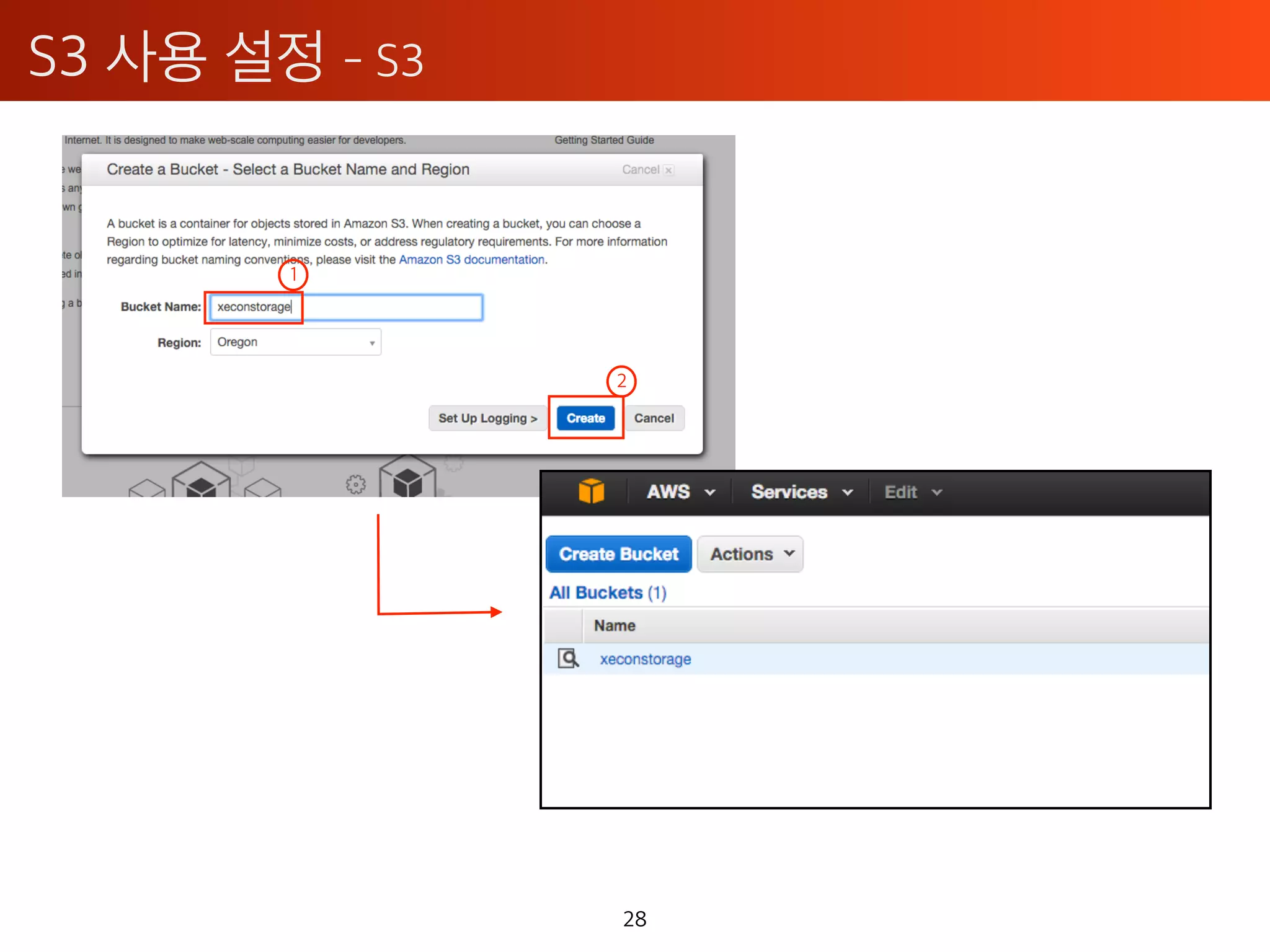The width and height of the screenshot is (1270, 952).
Task: Click the Bucket Name input field
Action: [346, 307]
